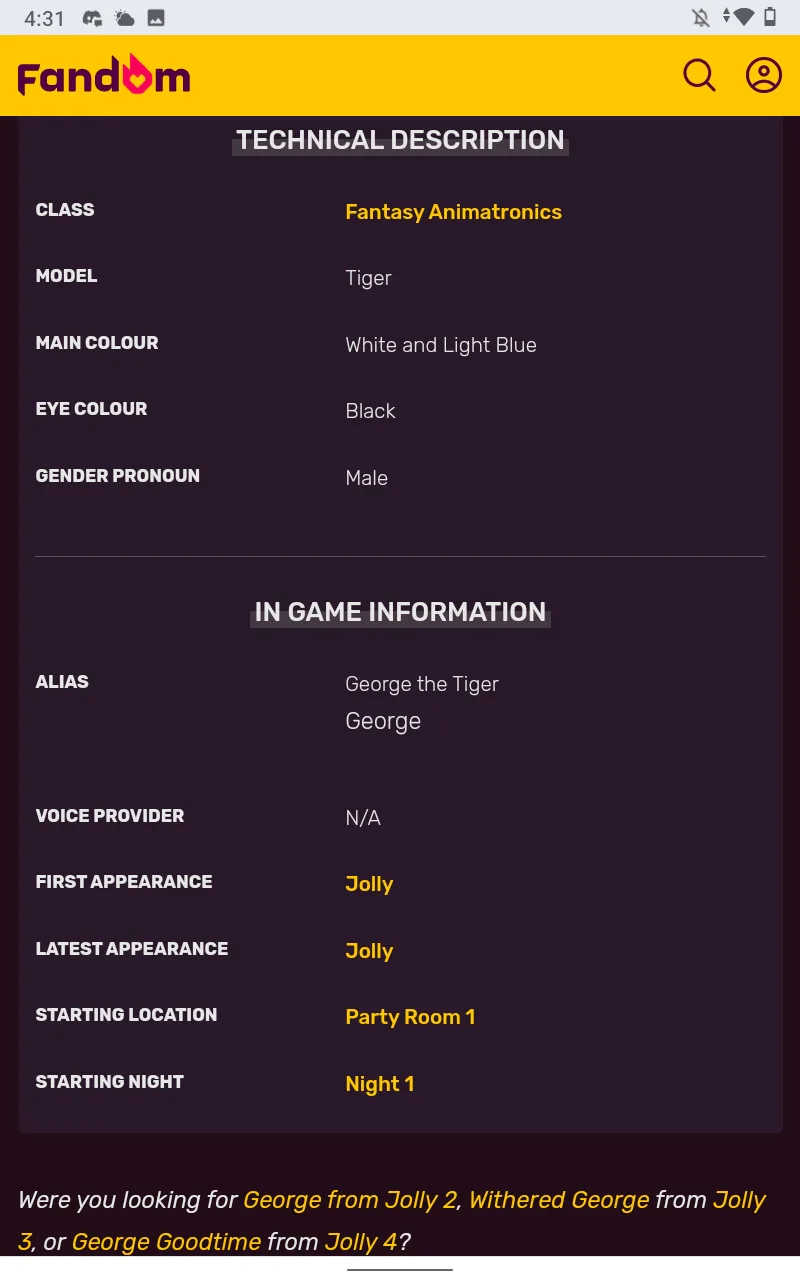800x1280 pixels.
Task: Follow the Party Room 1 link
Action: click(410, 1017)
